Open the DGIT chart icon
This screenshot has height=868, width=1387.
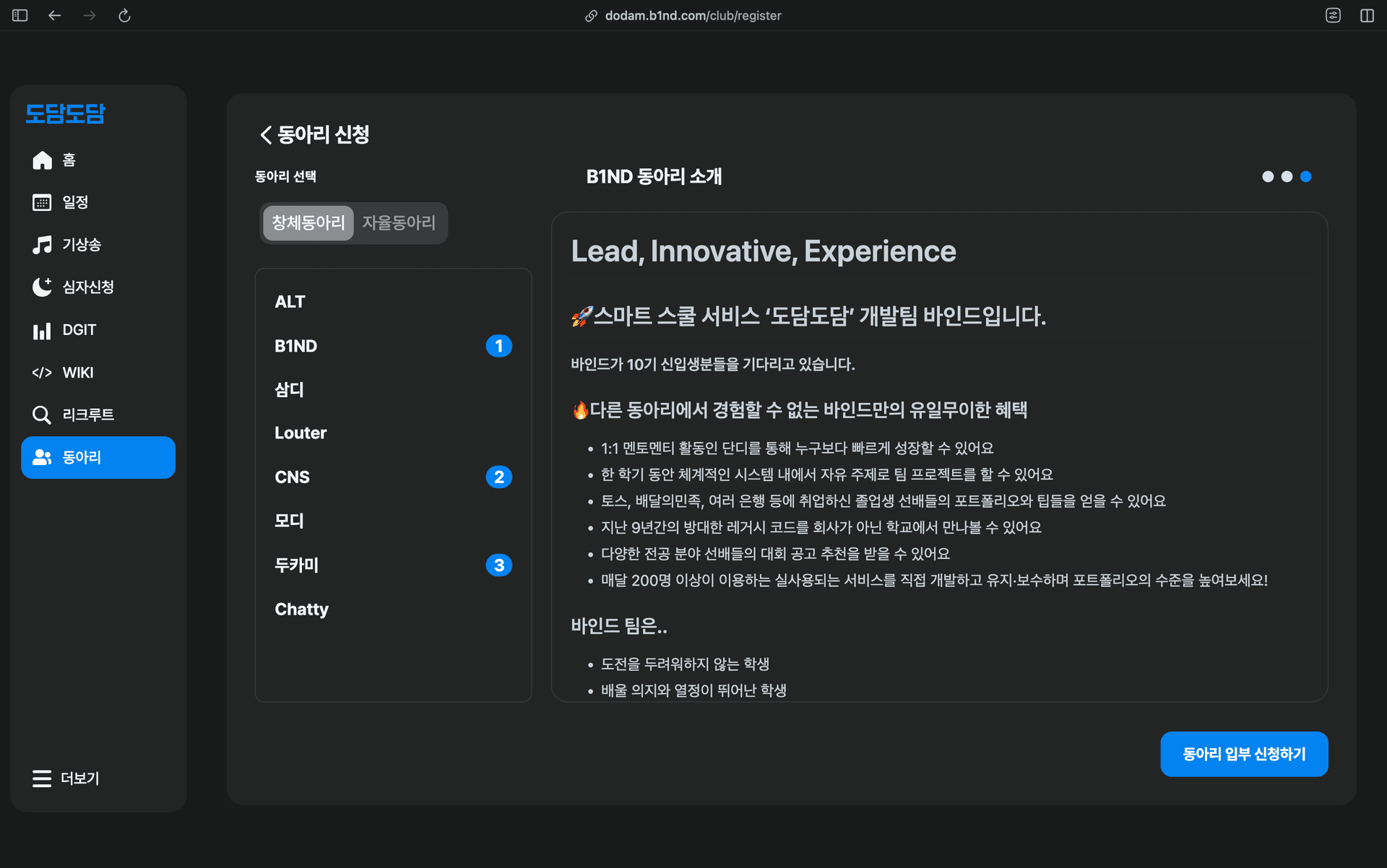(42, 329)
